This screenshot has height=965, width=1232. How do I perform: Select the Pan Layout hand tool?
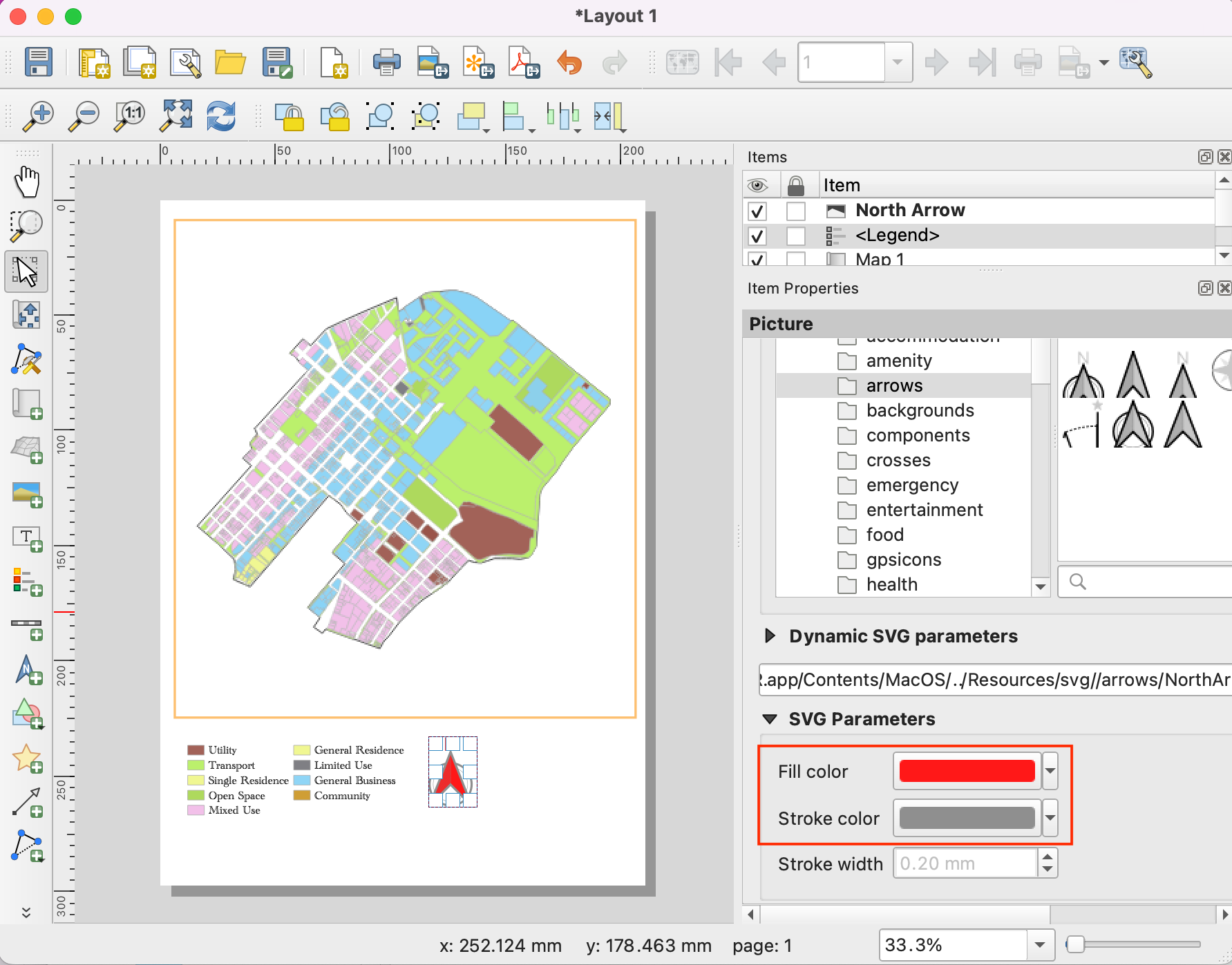tap(27, 182)
